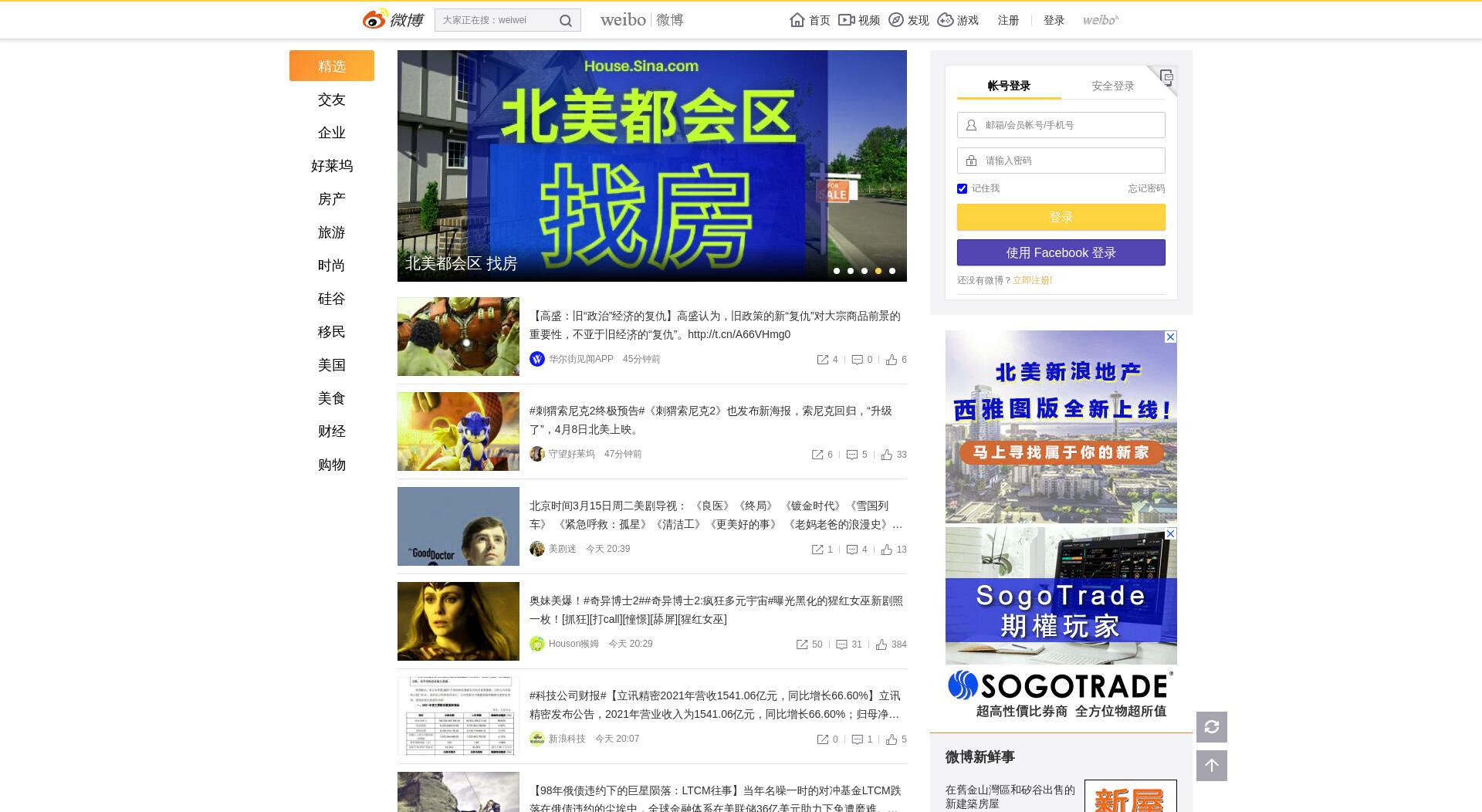Switch to QR code login corner icon
1482x812 pixels.
point(1166,77)
